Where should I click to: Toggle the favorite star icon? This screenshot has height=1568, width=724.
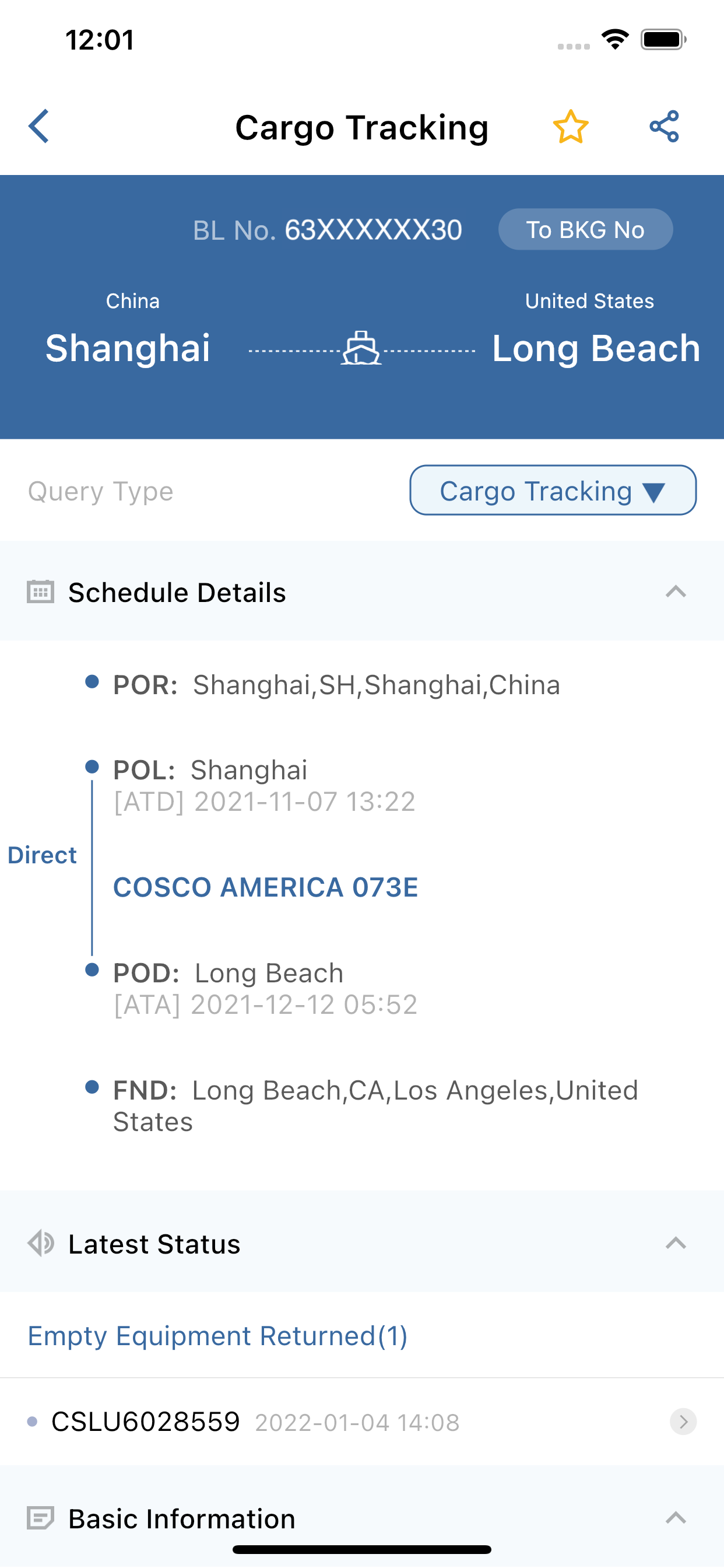[570, 127]
